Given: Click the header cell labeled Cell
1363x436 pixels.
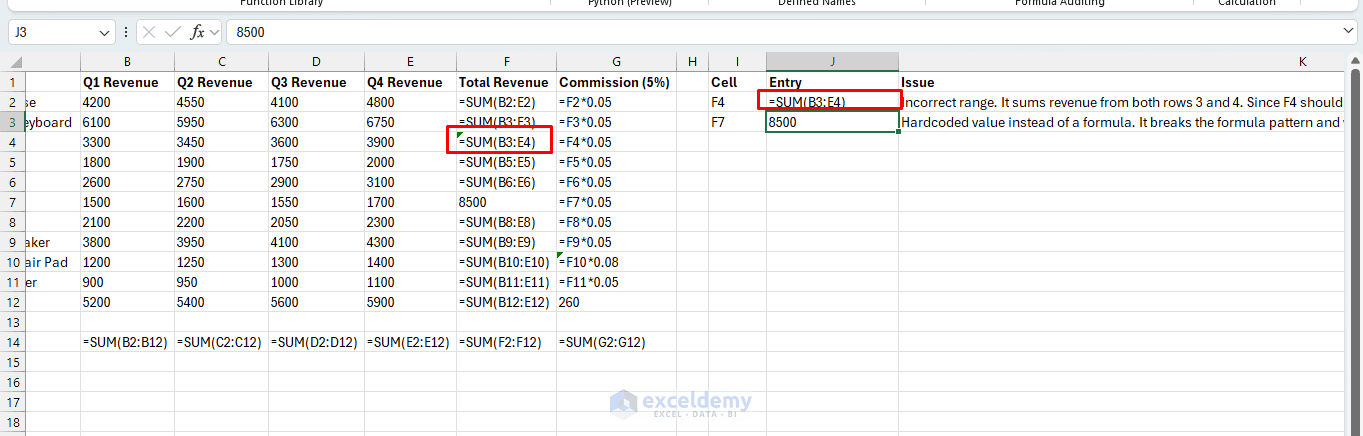Looking at the screenshot, I should coord(737,82).
